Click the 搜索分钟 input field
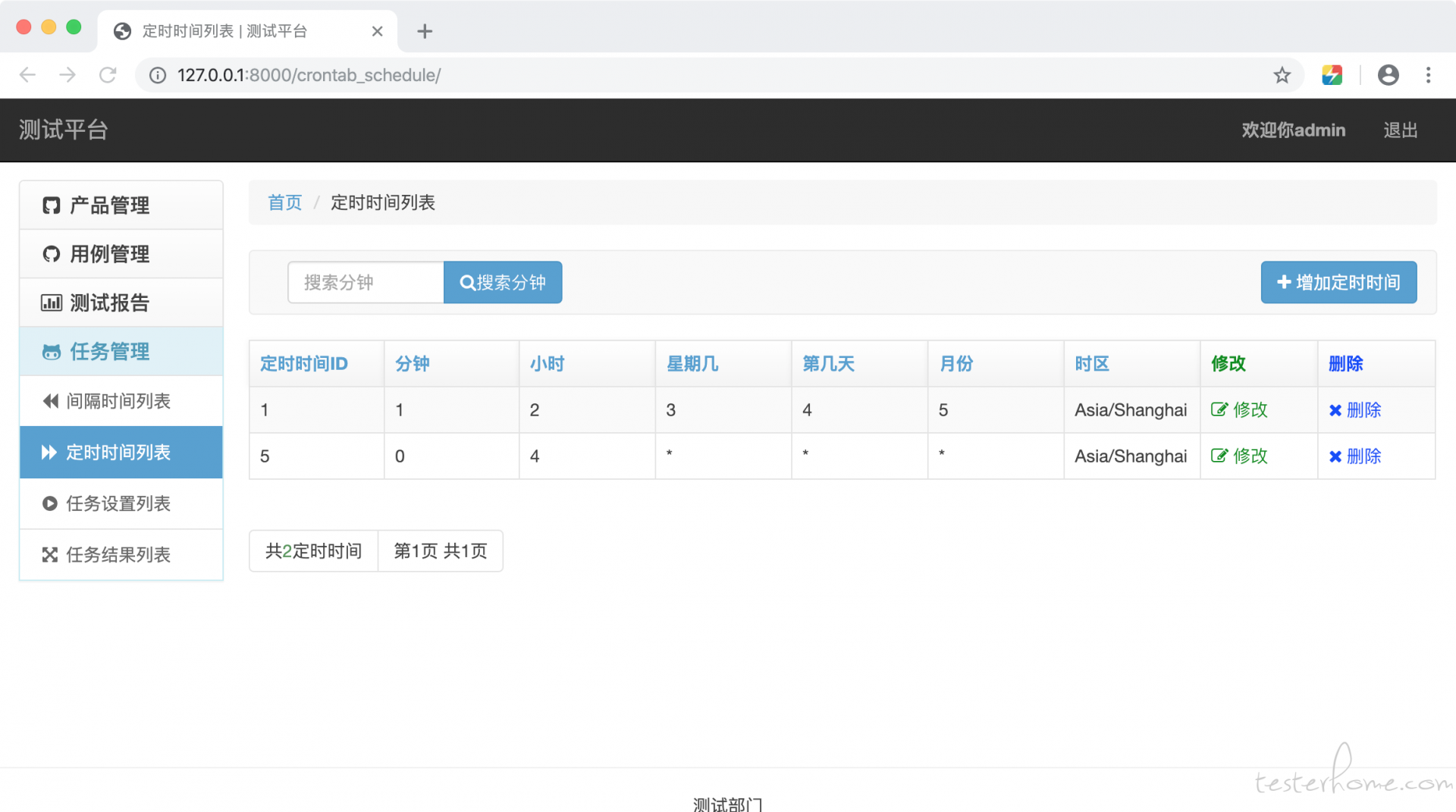 [366, 283]
